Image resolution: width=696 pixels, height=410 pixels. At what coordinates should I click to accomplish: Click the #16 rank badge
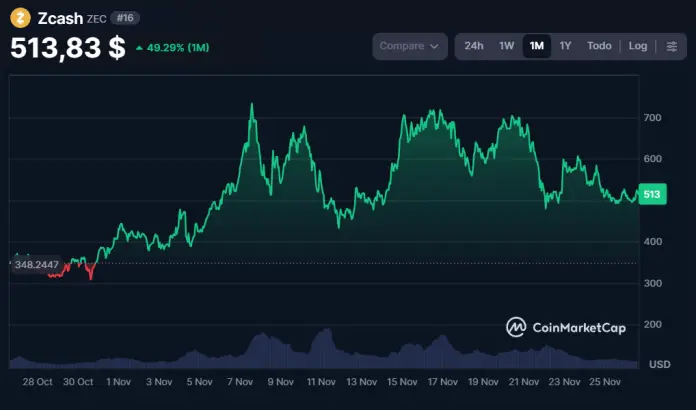coord(125,18)
